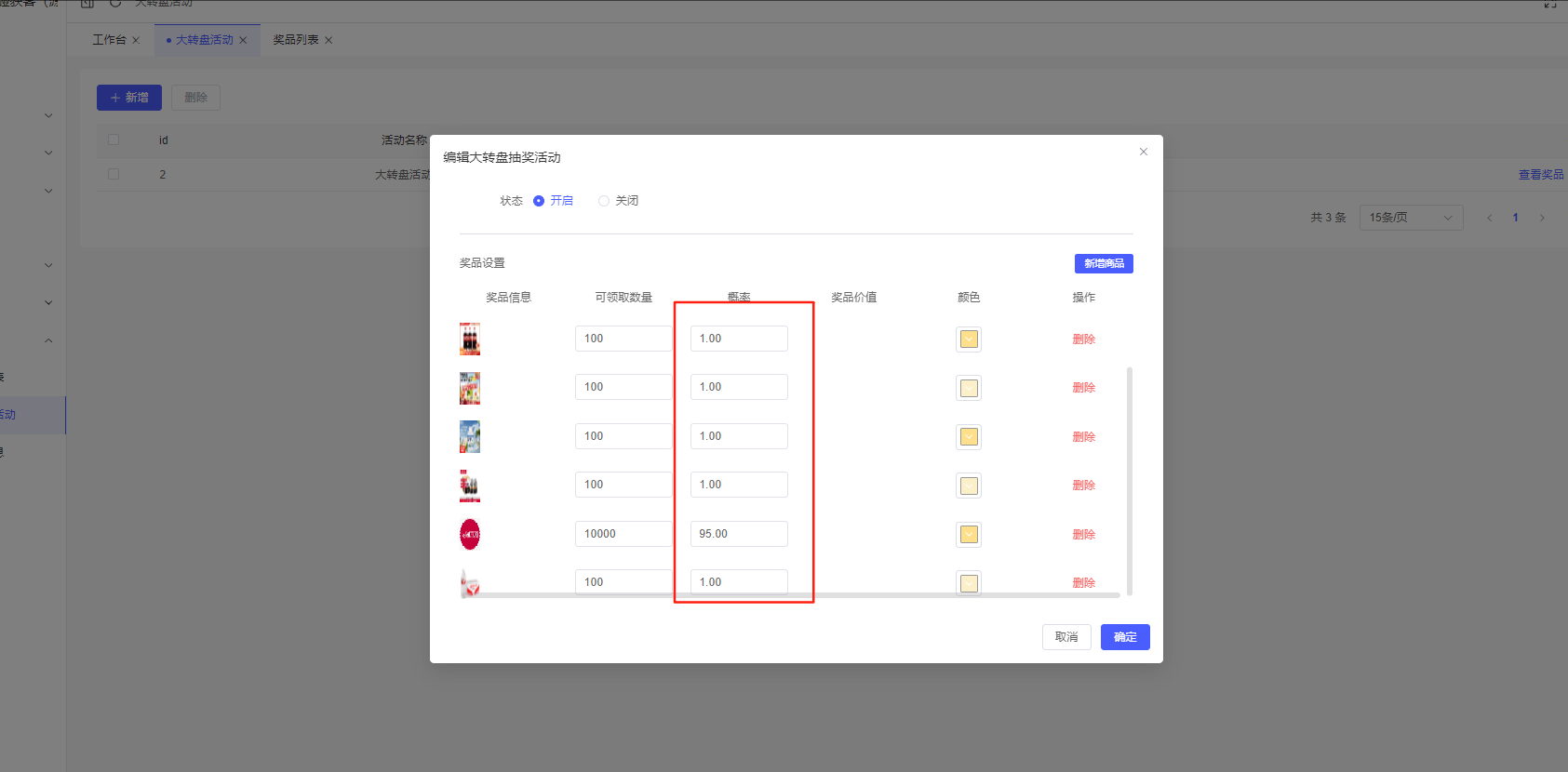
Task: Open the color picker for the 95.00 prize row
Action: 969,534
